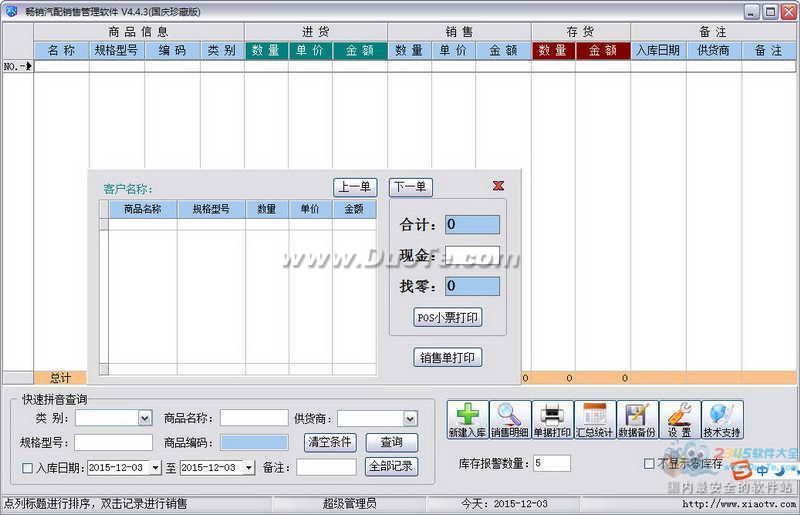Click popup table 商品名称 column header
This screenshot has height=515, width=800.
click(x=142, y=209)
